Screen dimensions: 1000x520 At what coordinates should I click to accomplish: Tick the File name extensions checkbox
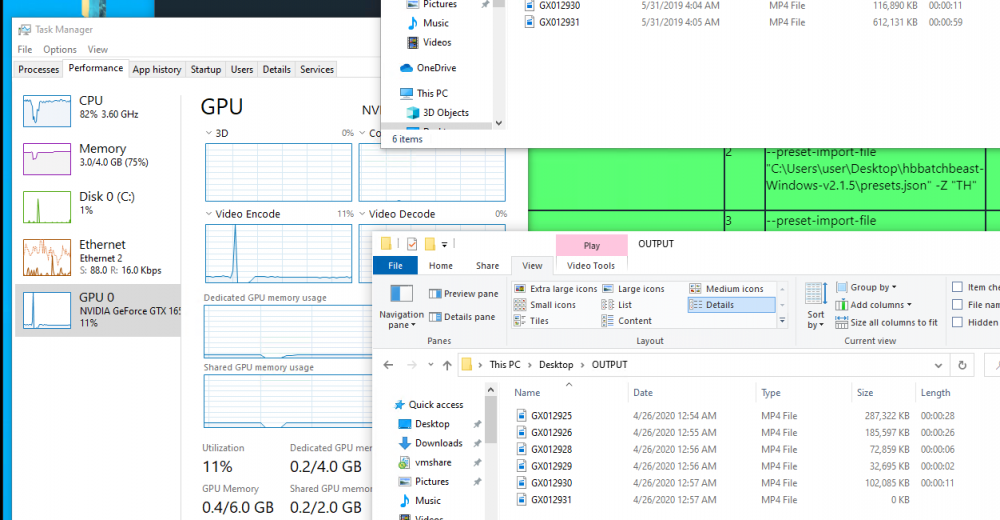pos(957,305)
